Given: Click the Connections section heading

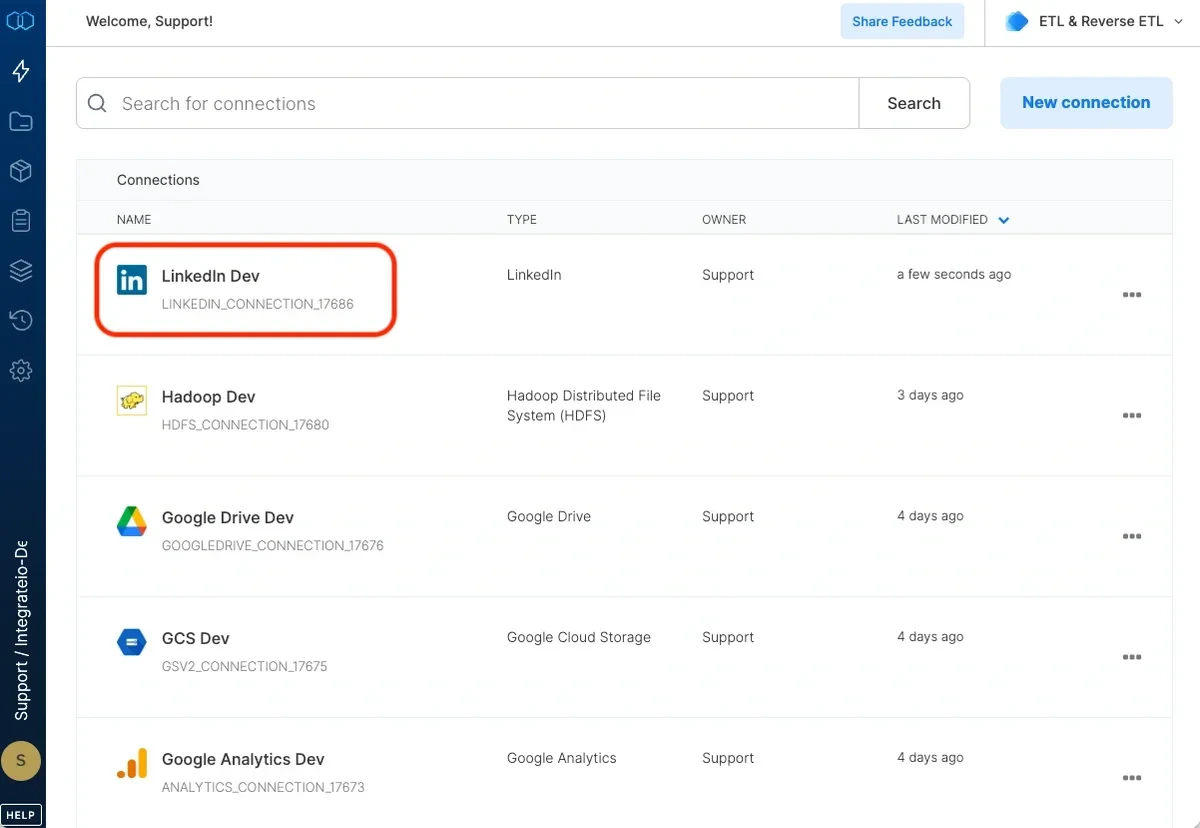Looking at the screenshot, I should (158, 180).
